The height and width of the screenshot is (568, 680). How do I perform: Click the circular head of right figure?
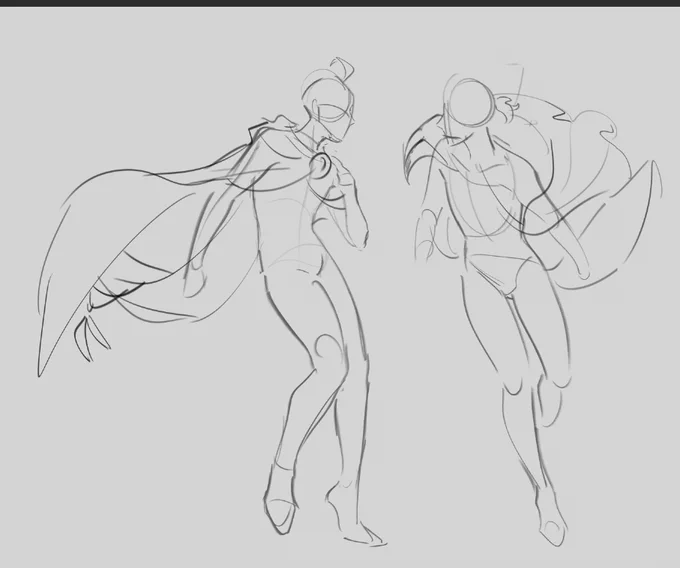[471, 104]
